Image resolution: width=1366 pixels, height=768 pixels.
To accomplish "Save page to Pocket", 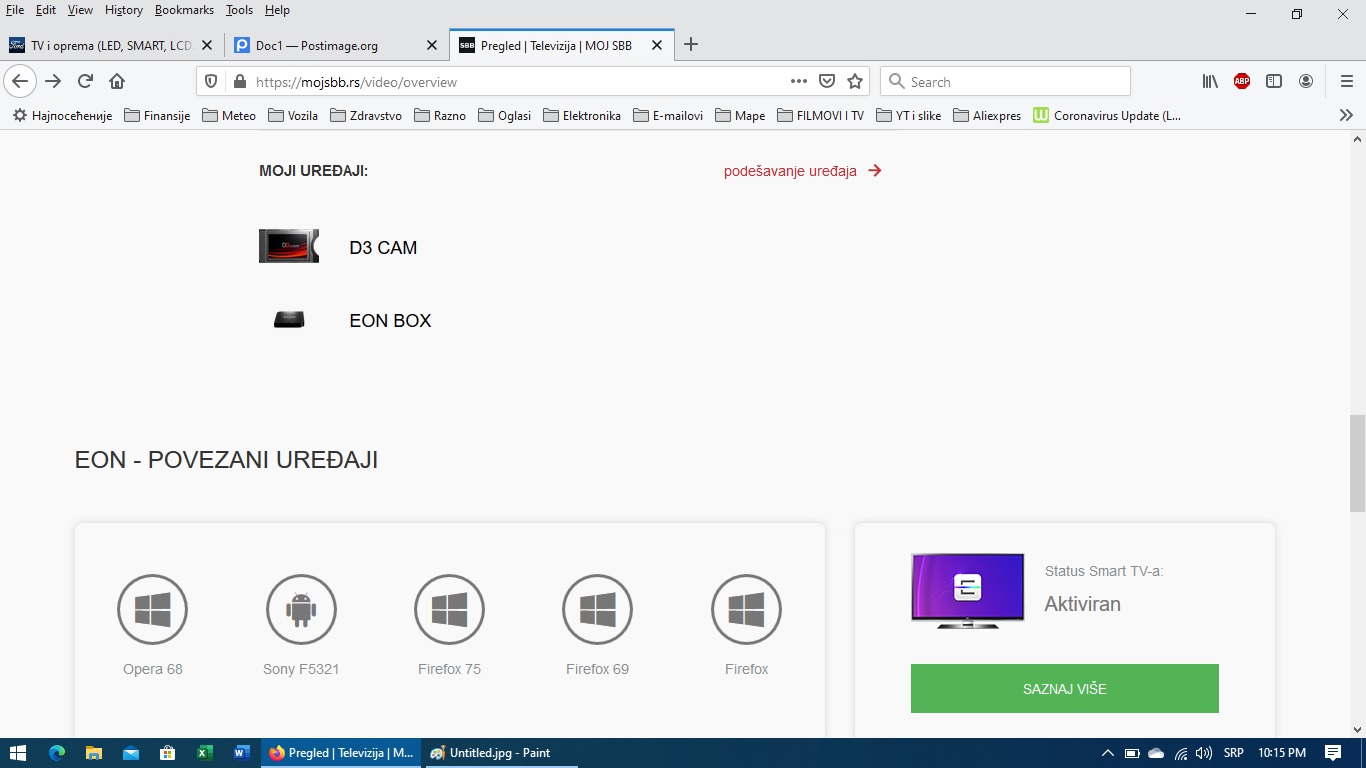I will pos(827,81).
